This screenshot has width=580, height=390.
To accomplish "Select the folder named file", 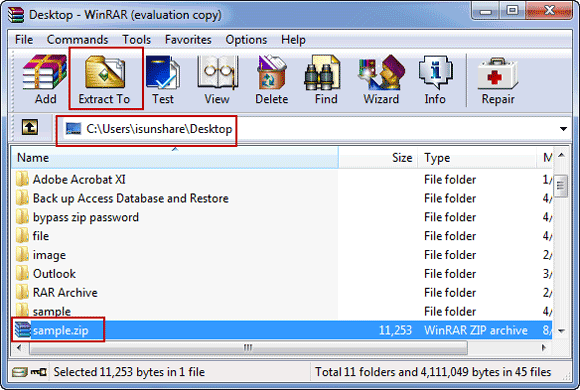I will point(41,236).
